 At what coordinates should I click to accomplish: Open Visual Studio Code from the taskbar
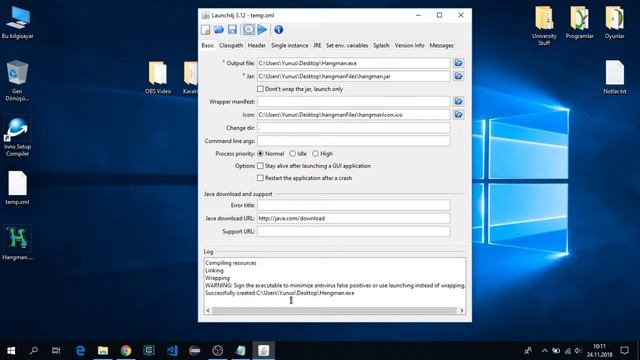click(x=172, y=350)
